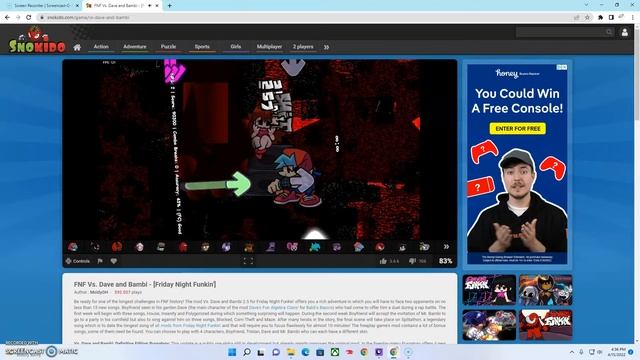Viewport: 640px width, 360px height.
Task: Select first related game icon in strip
Action: [x=73, y=247]
